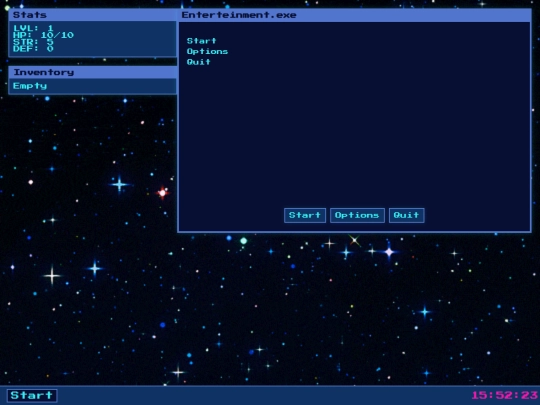The height and width of the screenshot is (405, 540).
Task: Click the Enterteinment.exe title bar
Action: click(354, 15)
